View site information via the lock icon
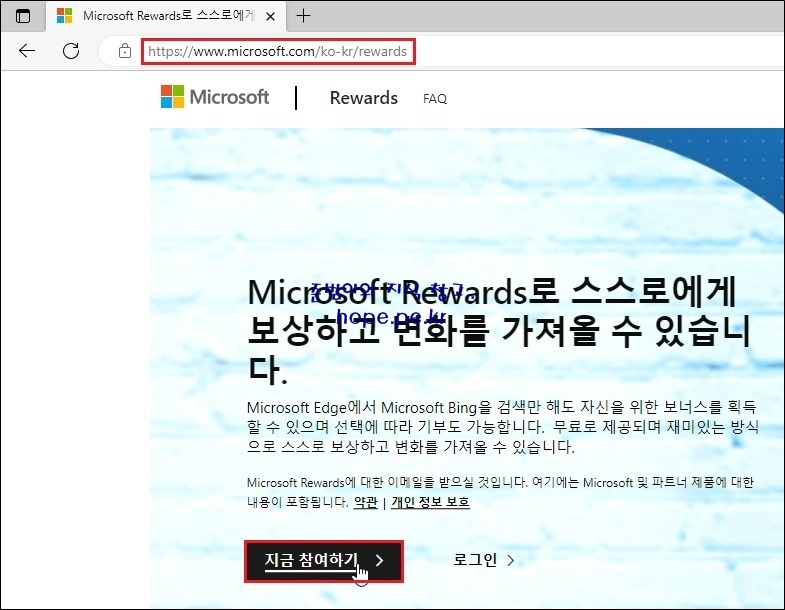 coord(125,51)
